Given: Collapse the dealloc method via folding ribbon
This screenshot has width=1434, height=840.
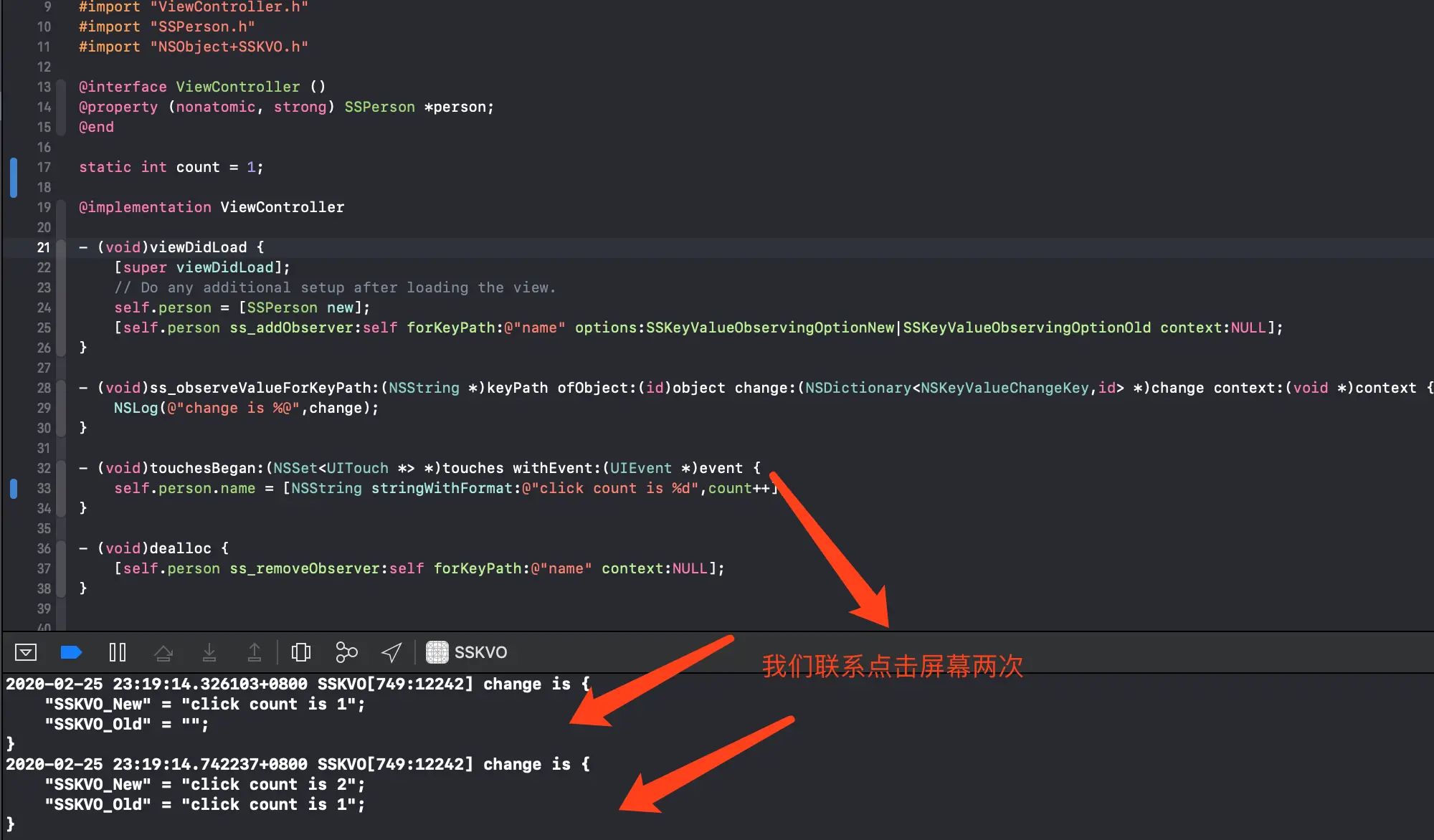Looking at the screenshot, I should 62,568.
